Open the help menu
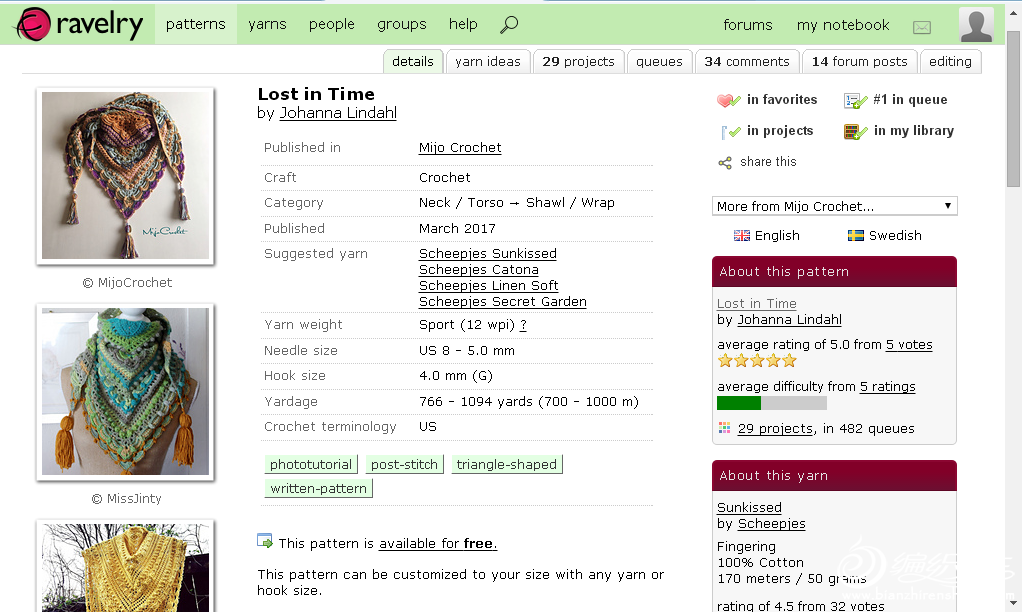1022x612 pixels. click(x=463, y=24)
